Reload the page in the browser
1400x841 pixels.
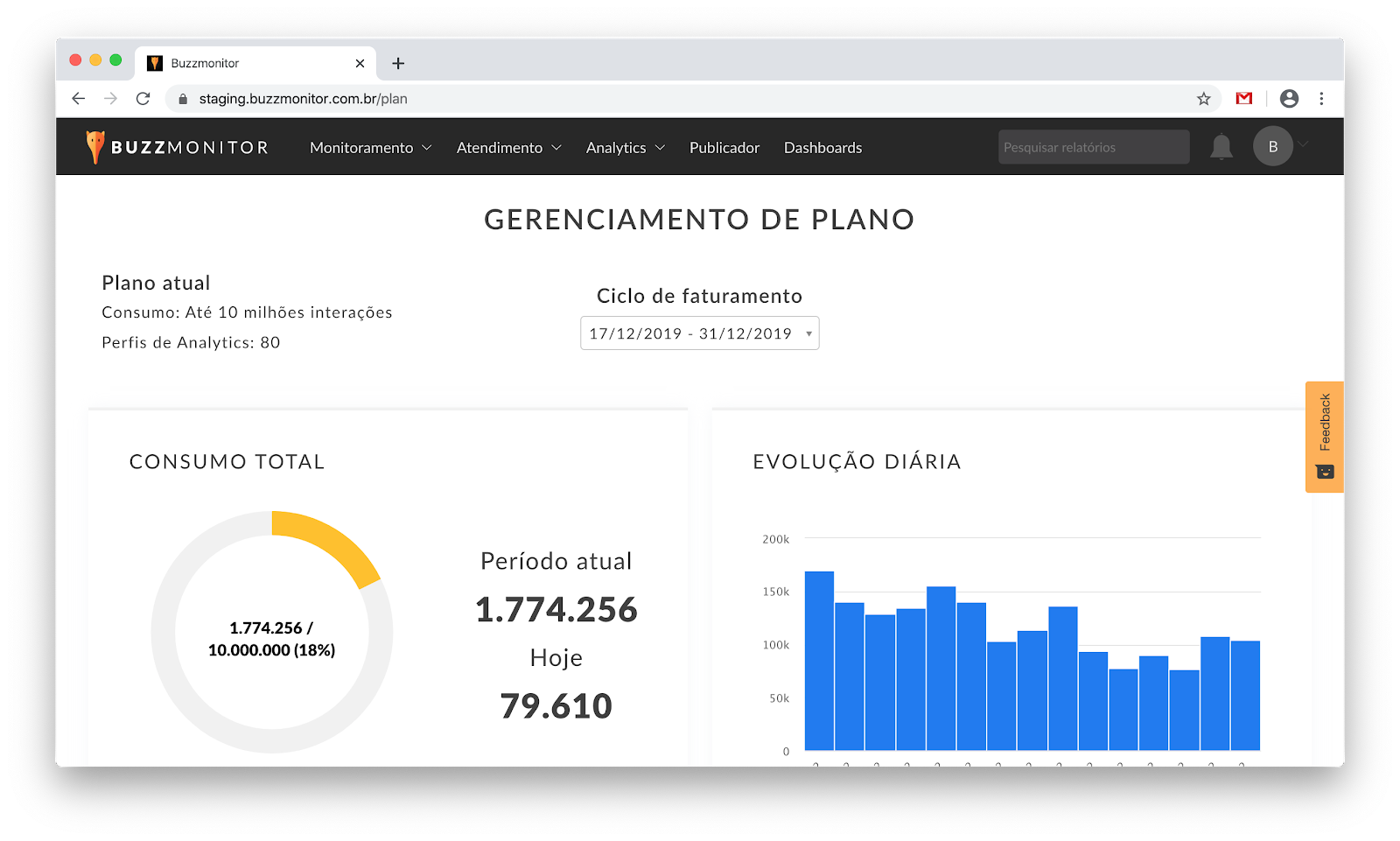pos(143,99)
